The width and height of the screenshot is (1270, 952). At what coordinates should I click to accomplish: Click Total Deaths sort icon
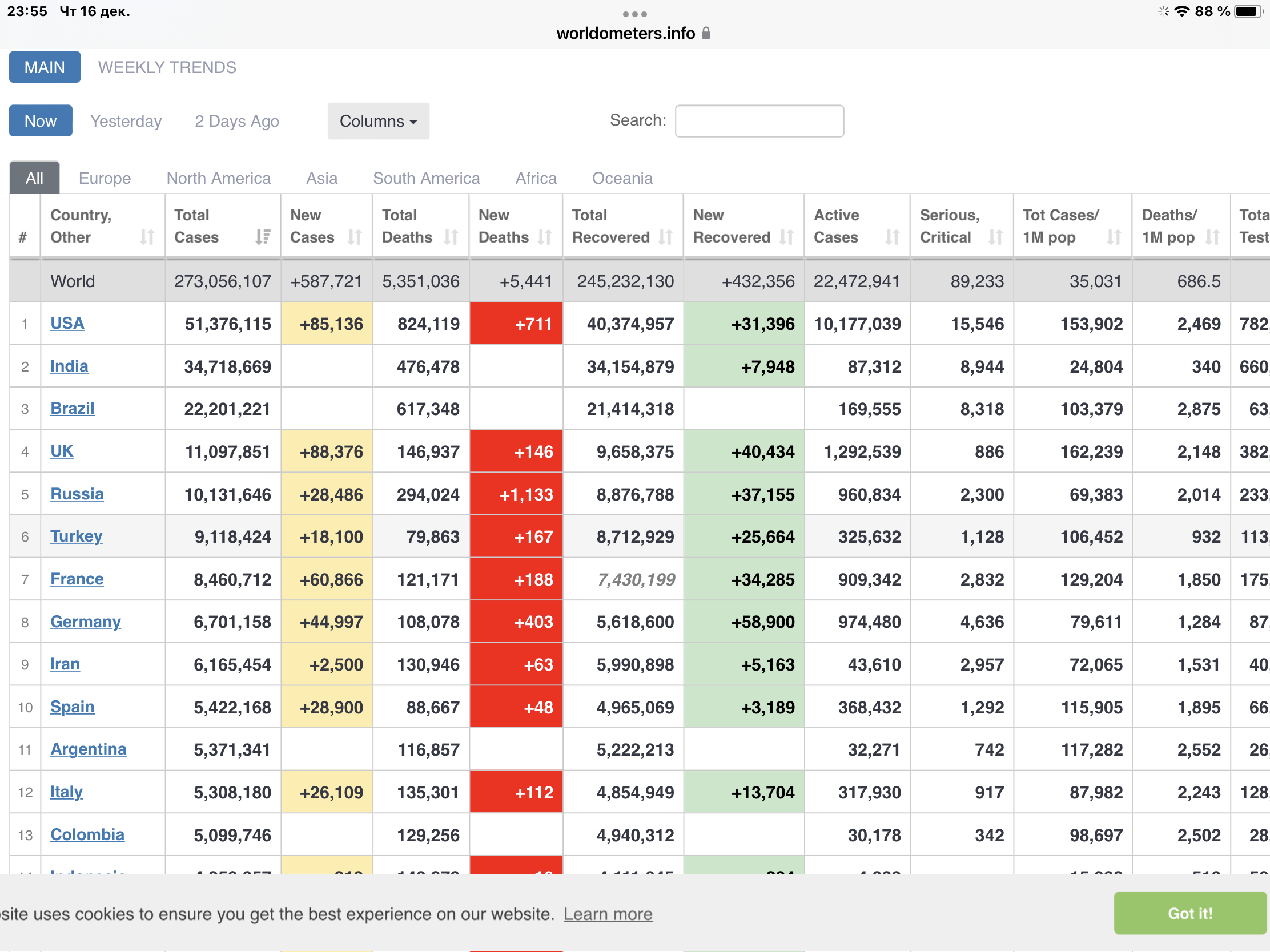pos(451,237)
